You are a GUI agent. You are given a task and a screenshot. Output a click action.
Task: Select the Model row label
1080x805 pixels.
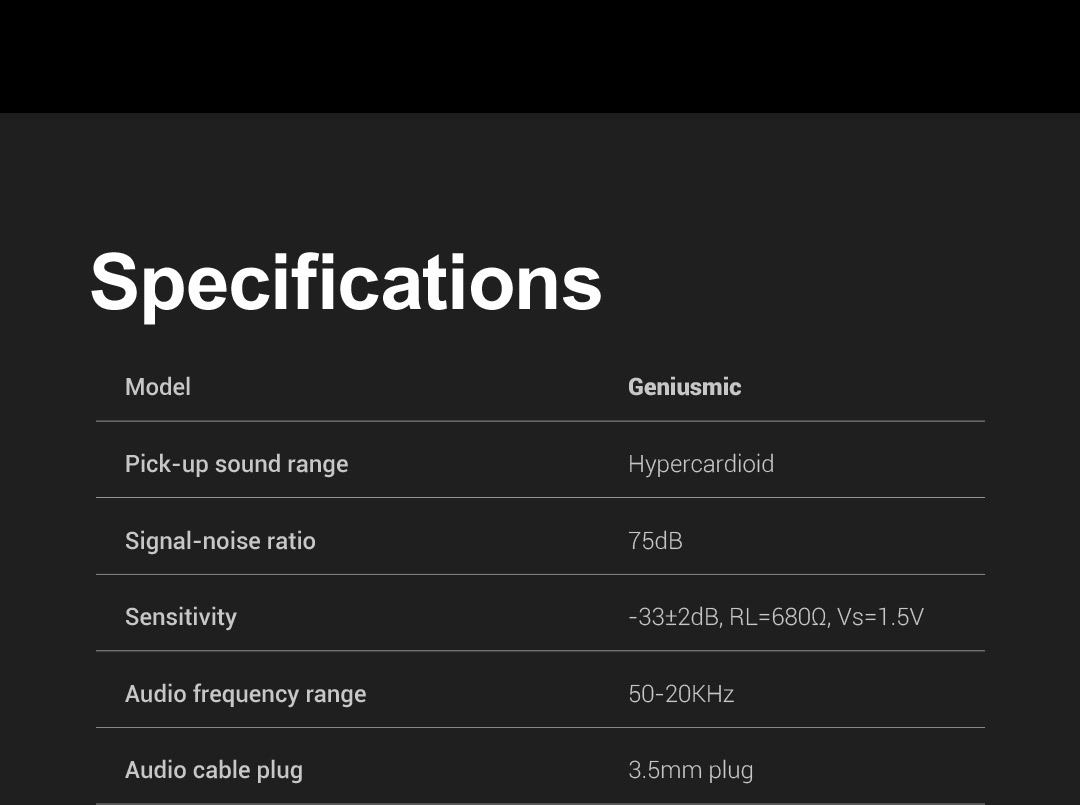[x=158, y=387]
